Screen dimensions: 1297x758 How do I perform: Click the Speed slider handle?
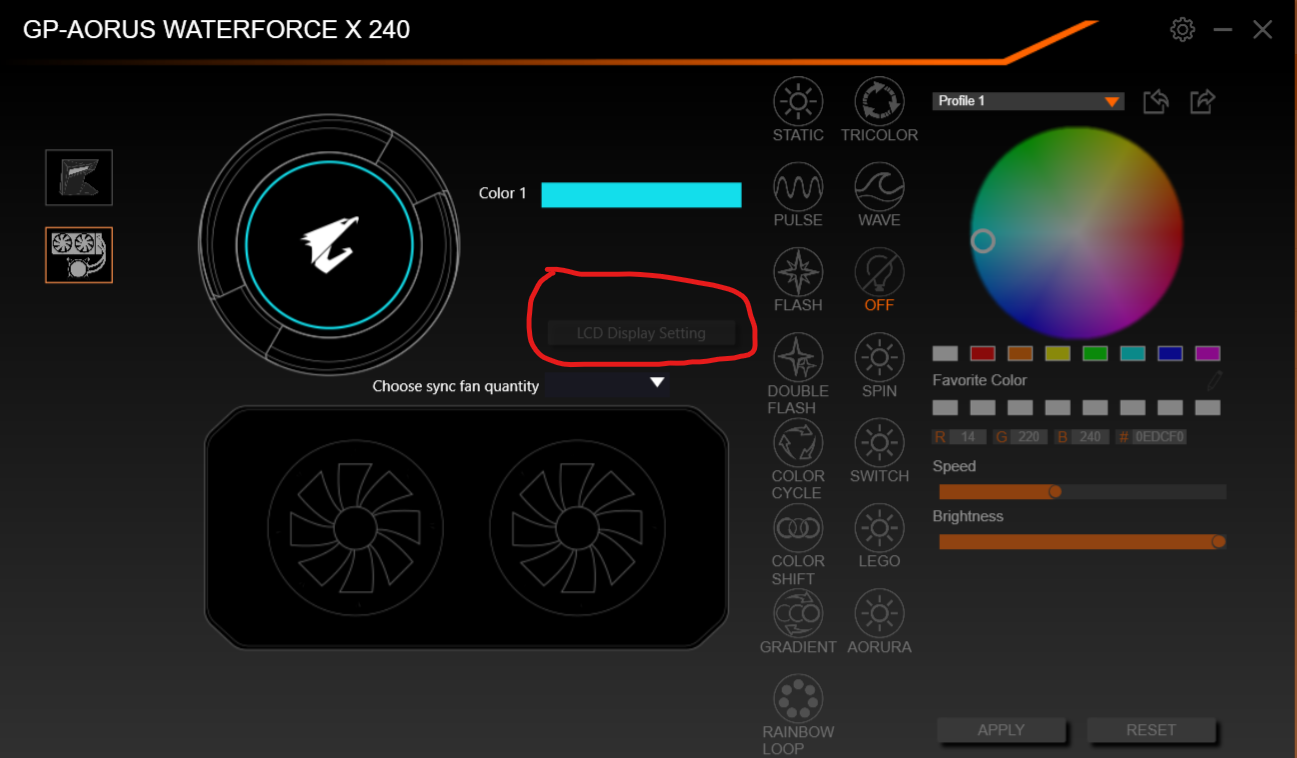tap(1054, 491)
